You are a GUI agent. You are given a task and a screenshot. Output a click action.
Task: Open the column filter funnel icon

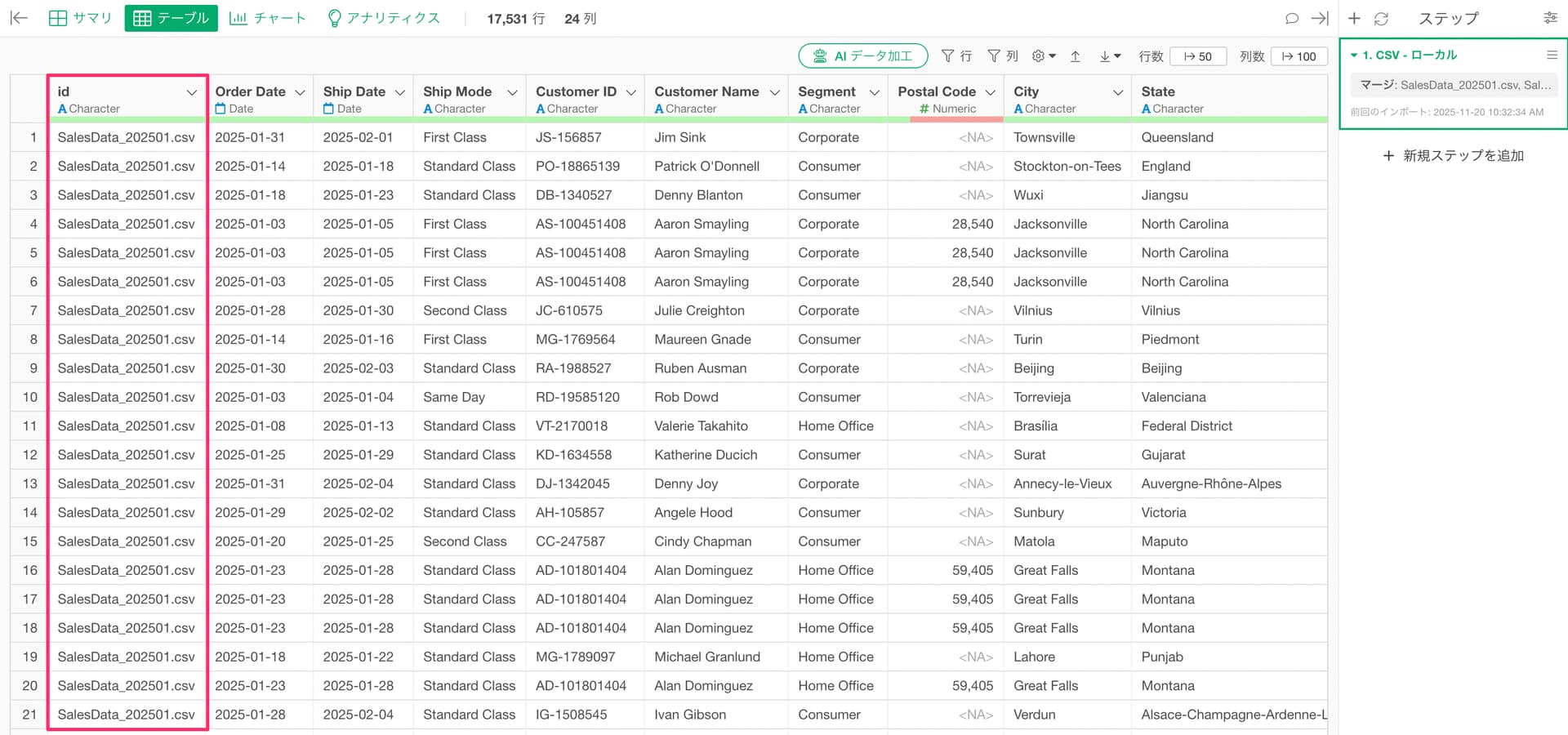pos(1002,56)
